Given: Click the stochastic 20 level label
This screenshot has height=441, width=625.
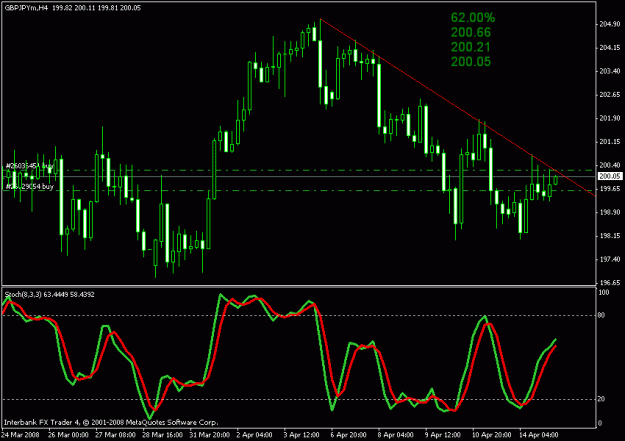Looking at the screenshot, I should (602, 399).
